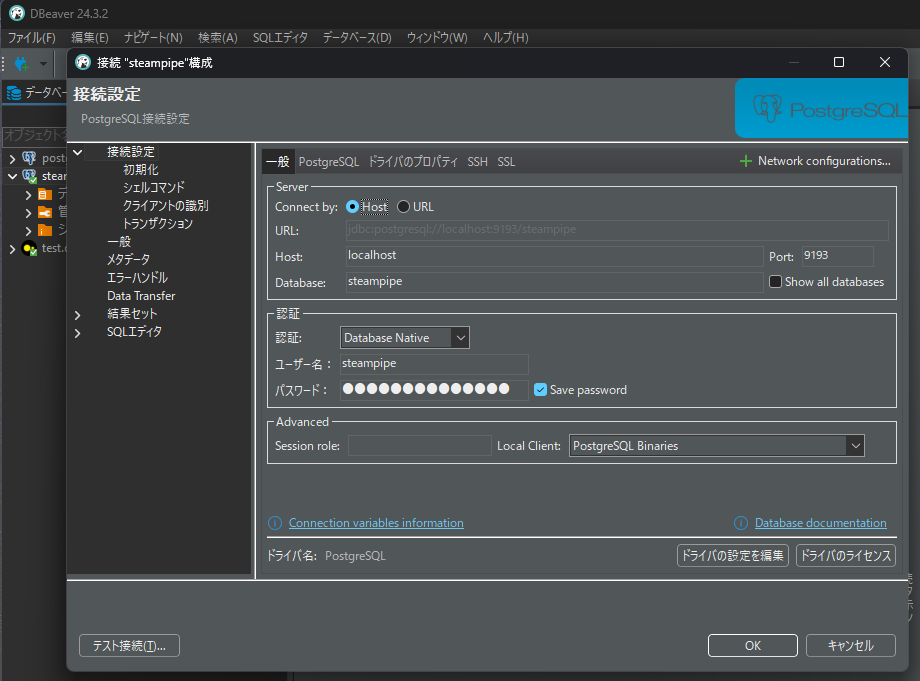Switch to the PostgreSQL tab
The width and height of the screenshot is (920, 681).
329,162
